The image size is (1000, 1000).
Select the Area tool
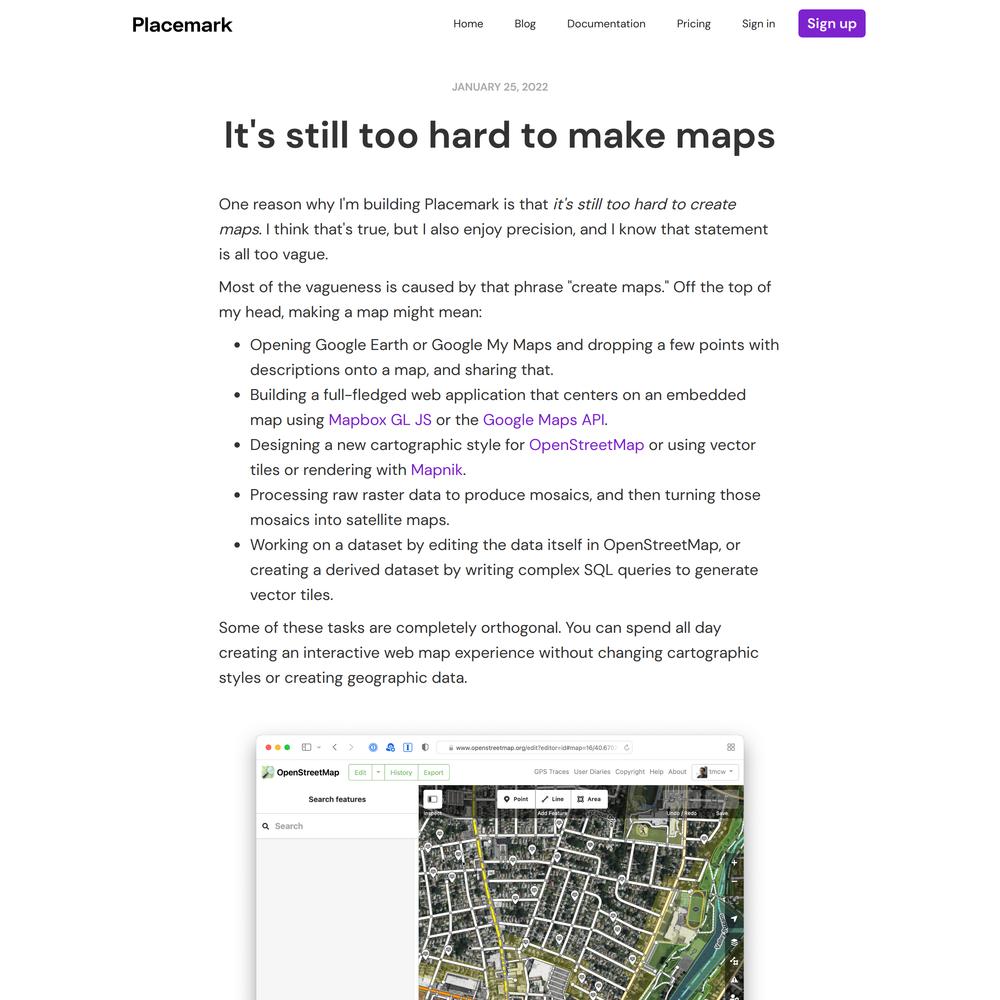pyautogui.click(x=589, y=799)
